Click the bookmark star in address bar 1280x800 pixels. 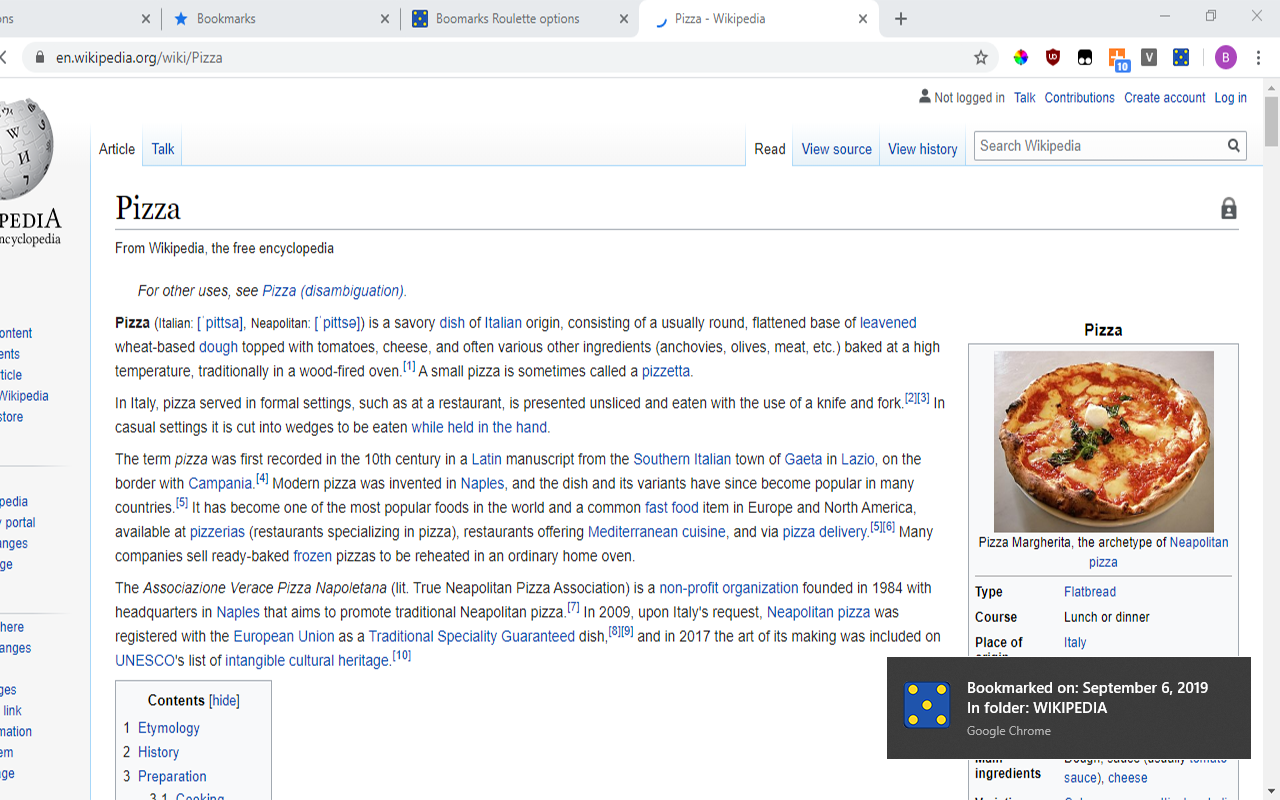[x=981, y=58]
